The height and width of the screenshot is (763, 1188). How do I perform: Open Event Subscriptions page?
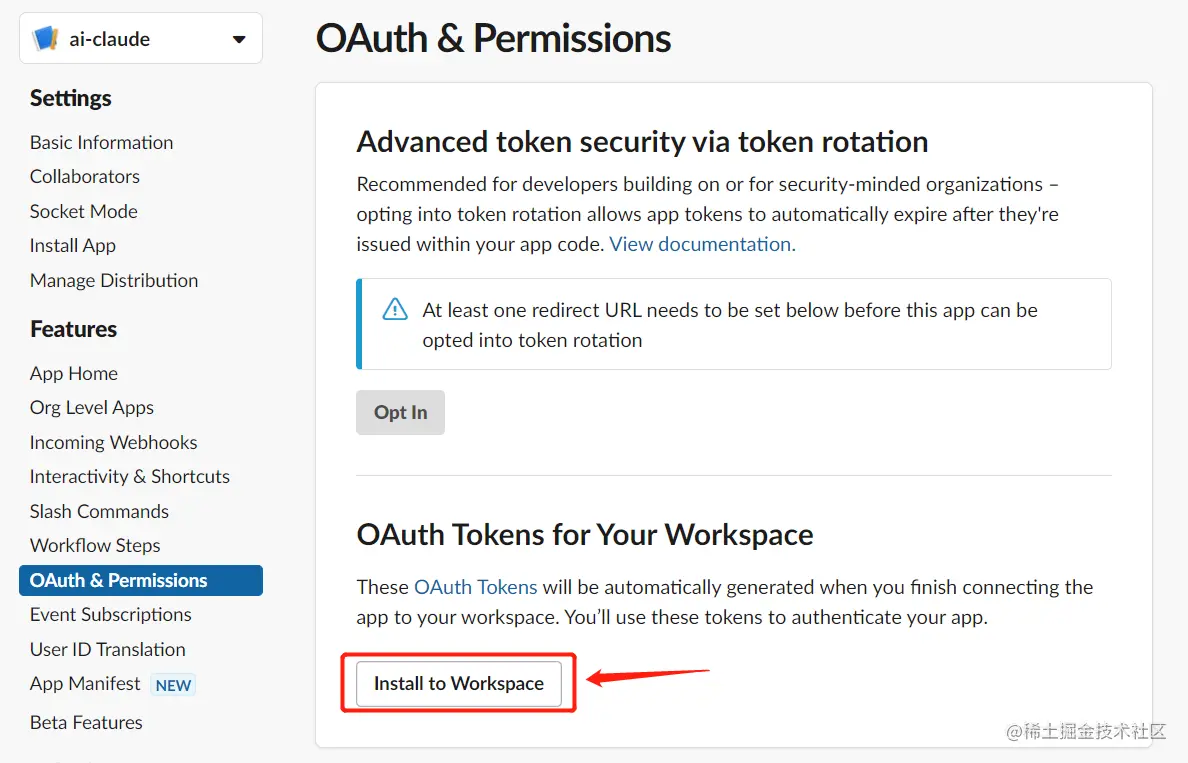tap(111, 614)
